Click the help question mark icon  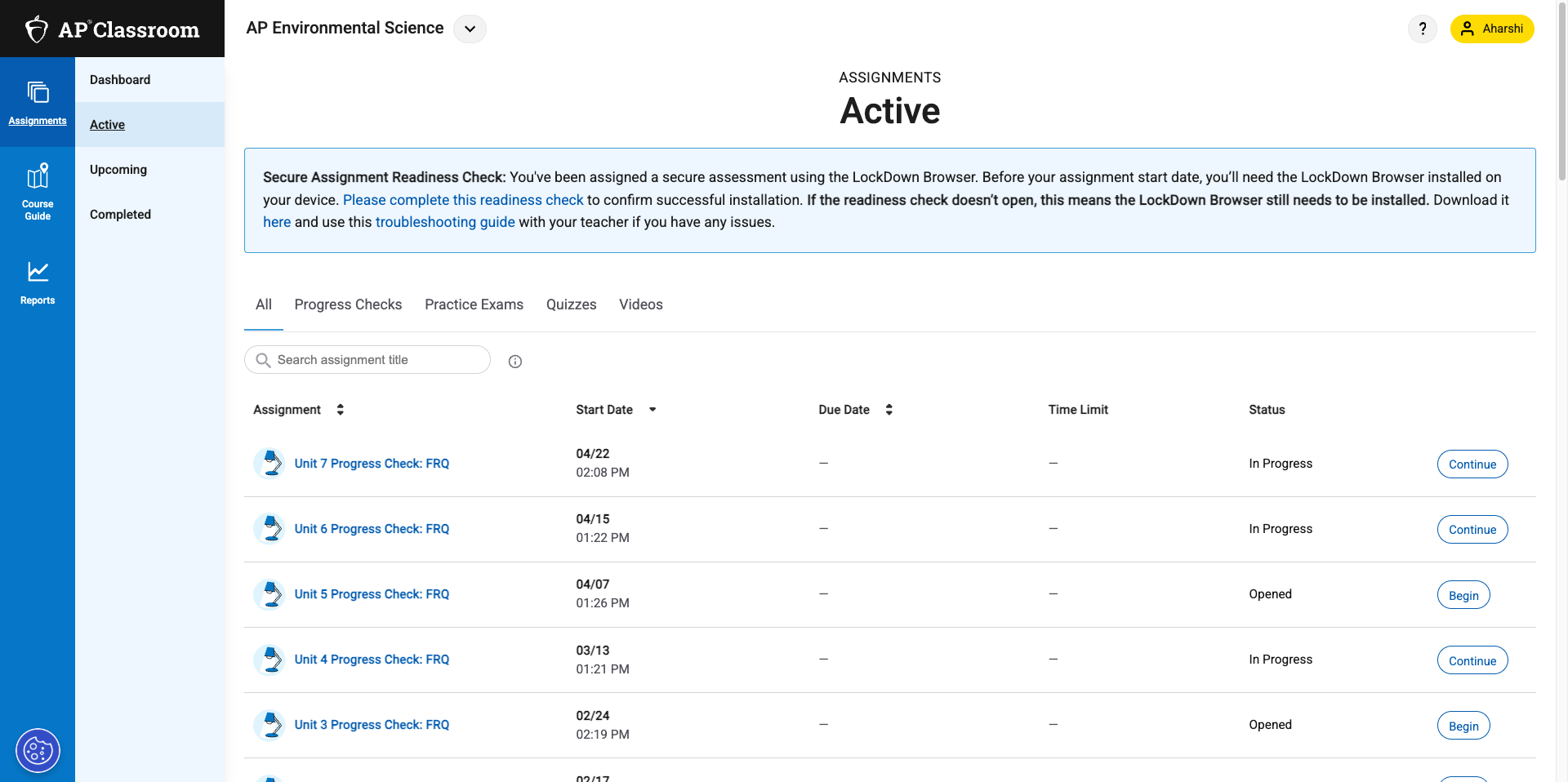coord(1423,29)
